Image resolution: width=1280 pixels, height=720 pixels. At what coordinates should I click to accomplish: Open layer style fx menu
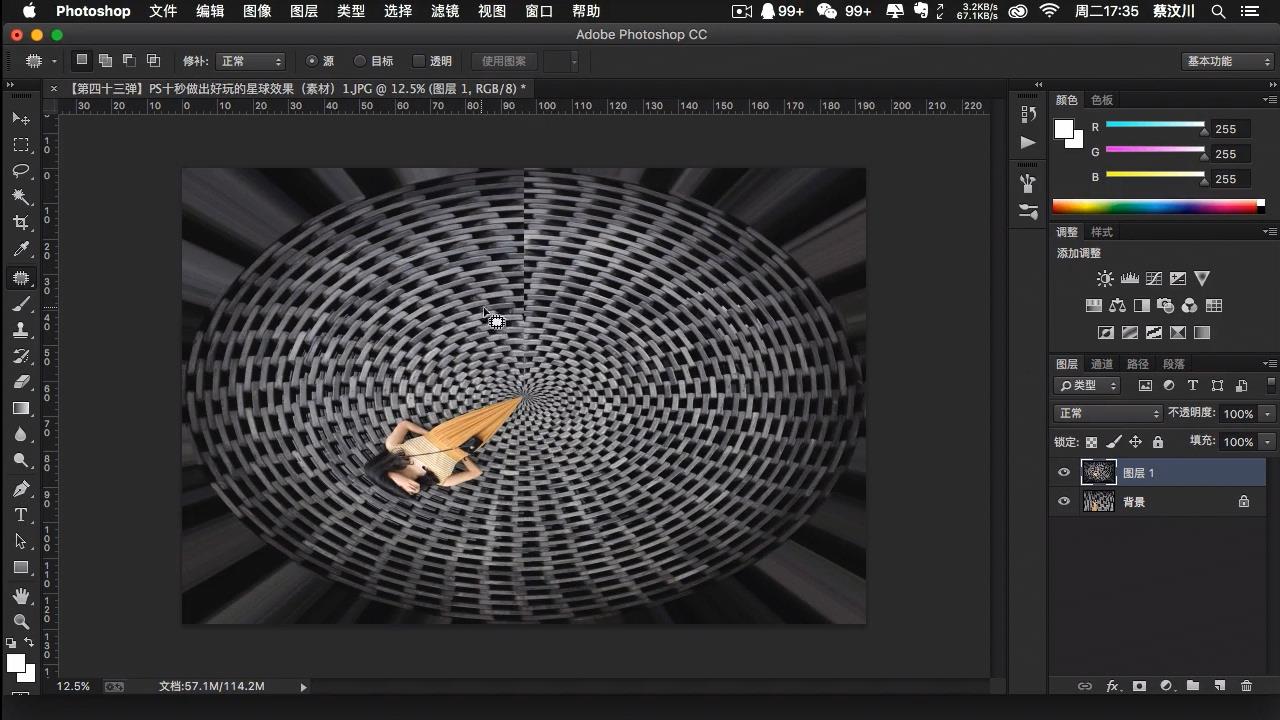point(1112,686)
